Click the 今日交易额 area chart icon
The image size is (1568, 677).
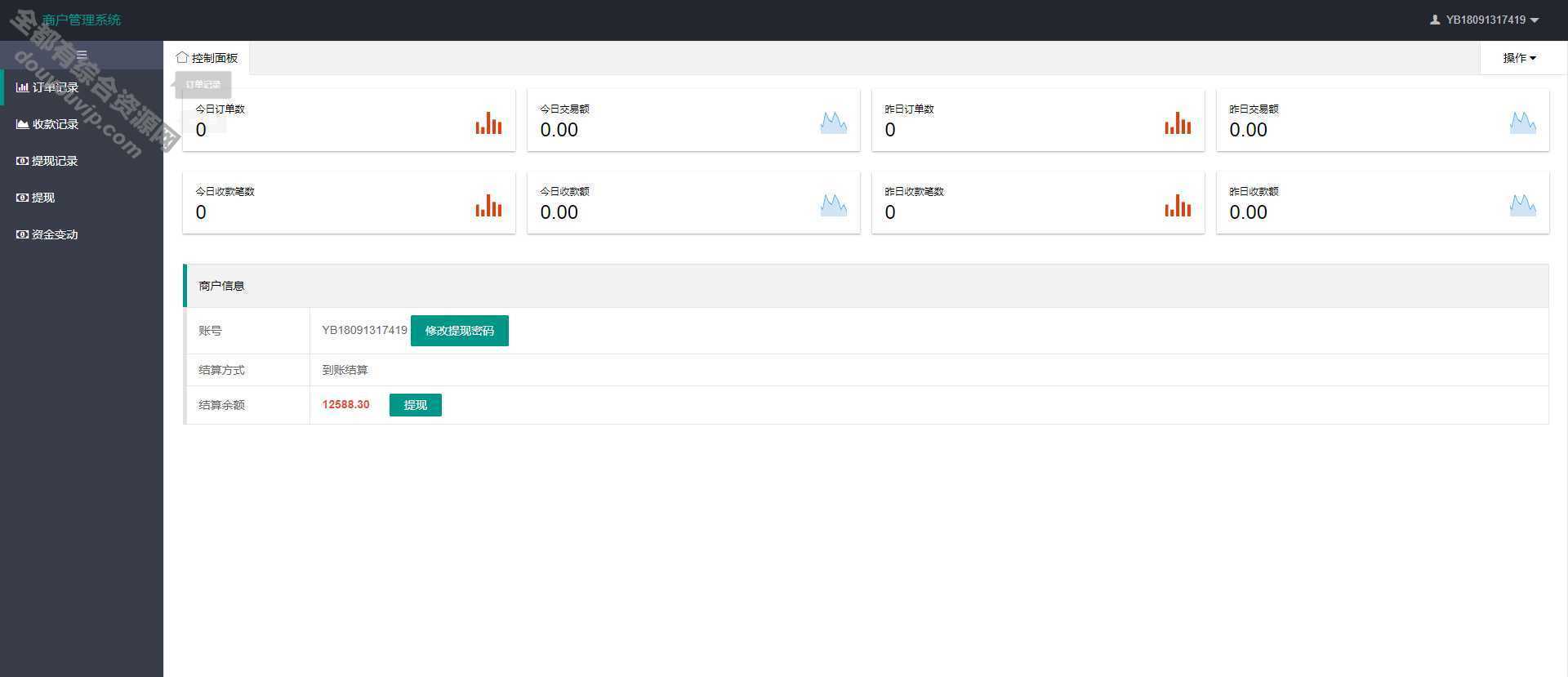tap(833, 123)
